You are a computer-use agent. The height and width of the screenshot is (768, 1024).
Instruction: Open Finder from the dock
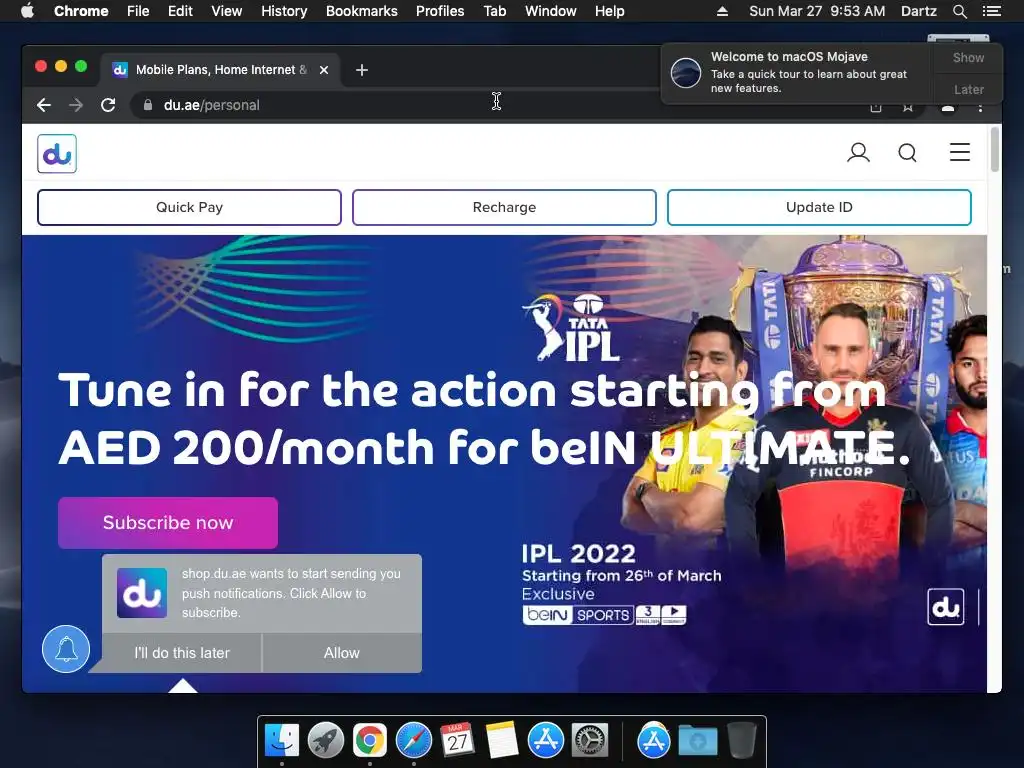coord(282,741)
